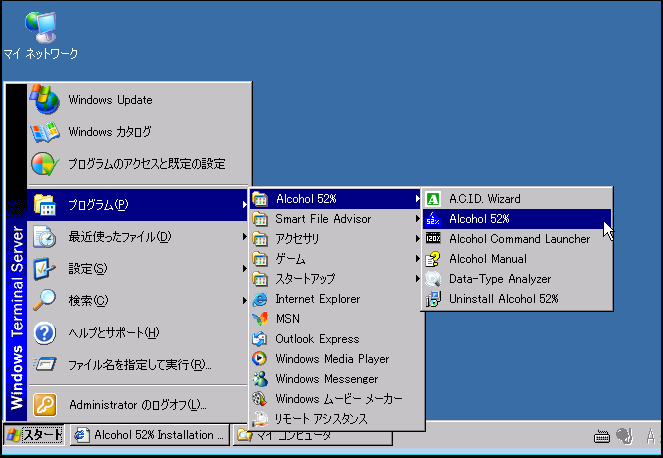Click the Outlook Express icon
Viewport: 663px width, 458px height.
click(x=260, y=339)
